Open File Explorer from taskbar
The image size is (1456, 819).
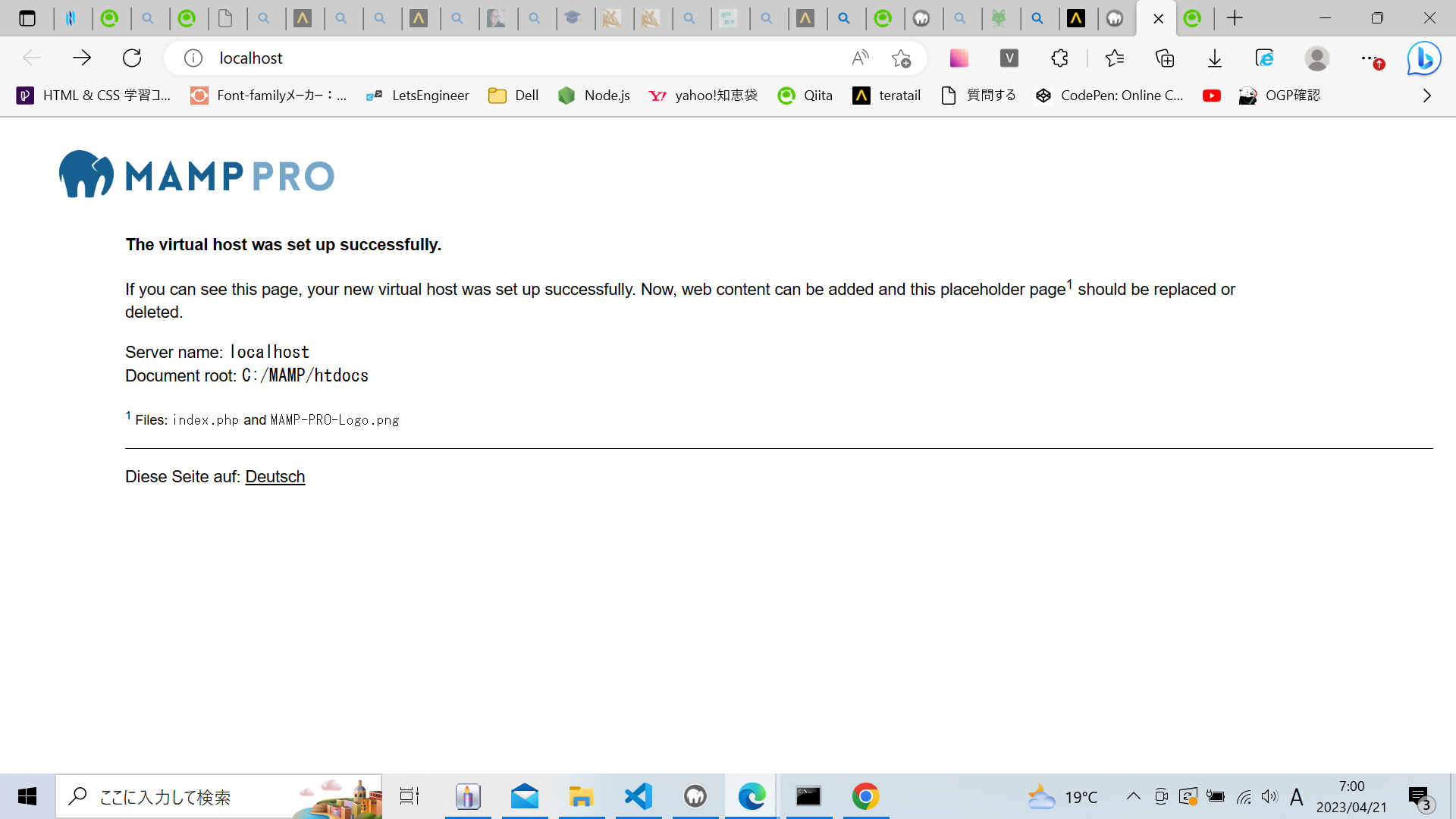pos(582,796)
